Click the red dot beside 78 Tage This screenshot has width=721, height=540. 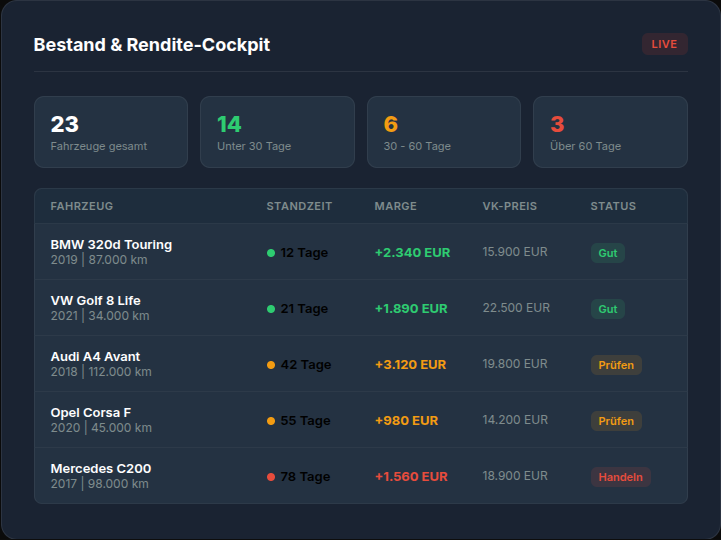(x=271, y=477)
